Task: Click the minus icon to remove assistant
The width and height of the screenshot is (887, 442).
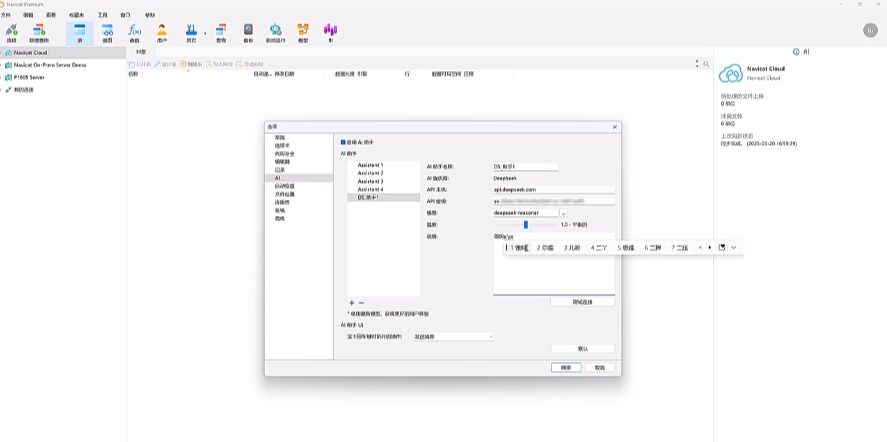Action: pos(361,303)
